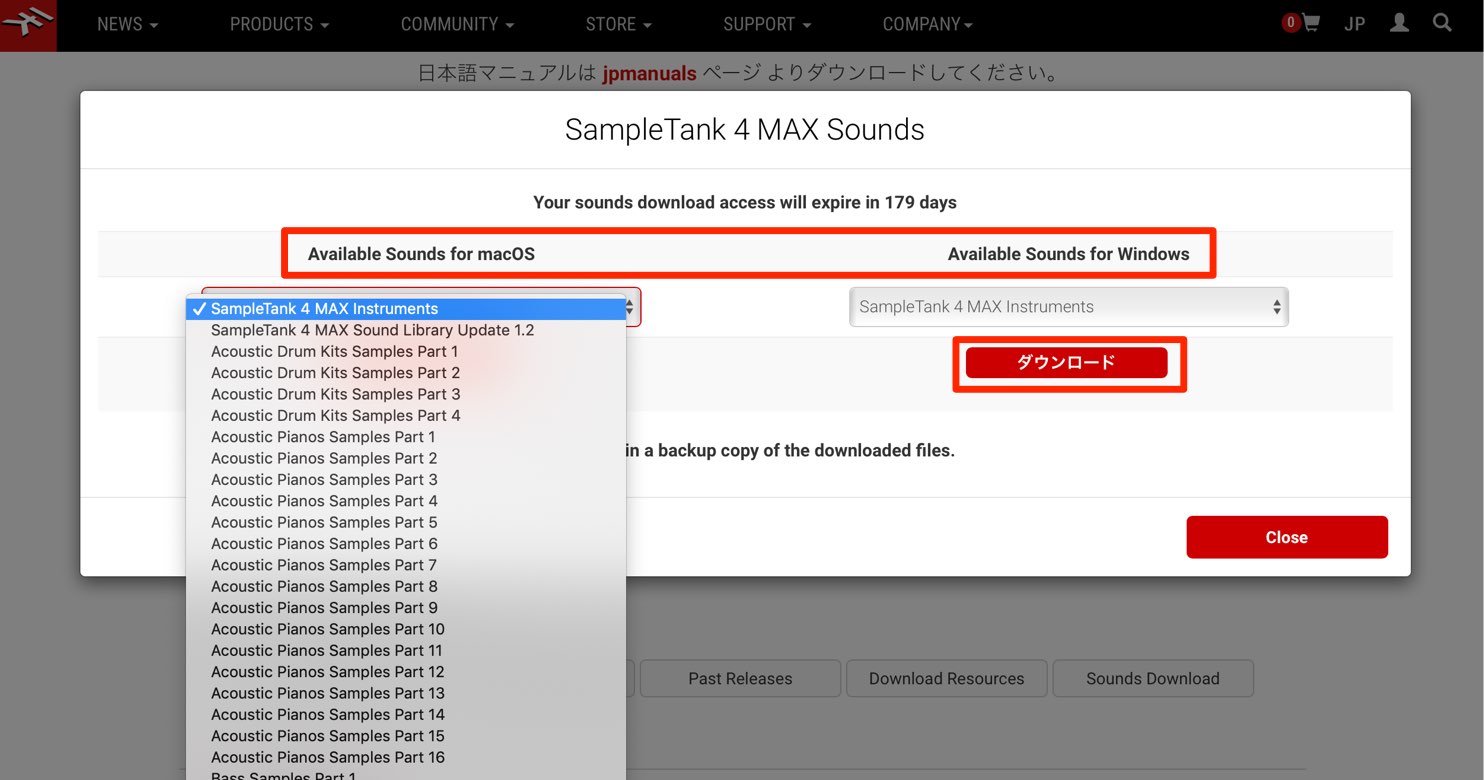Open Windows sounds dropdown
Viewport: 1484px width, 780px height.
coord(1069,307)
